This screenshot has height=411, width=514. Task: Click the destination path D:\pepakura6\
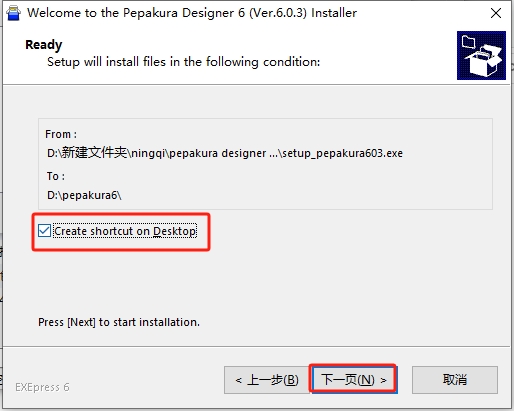pos(84,195)
